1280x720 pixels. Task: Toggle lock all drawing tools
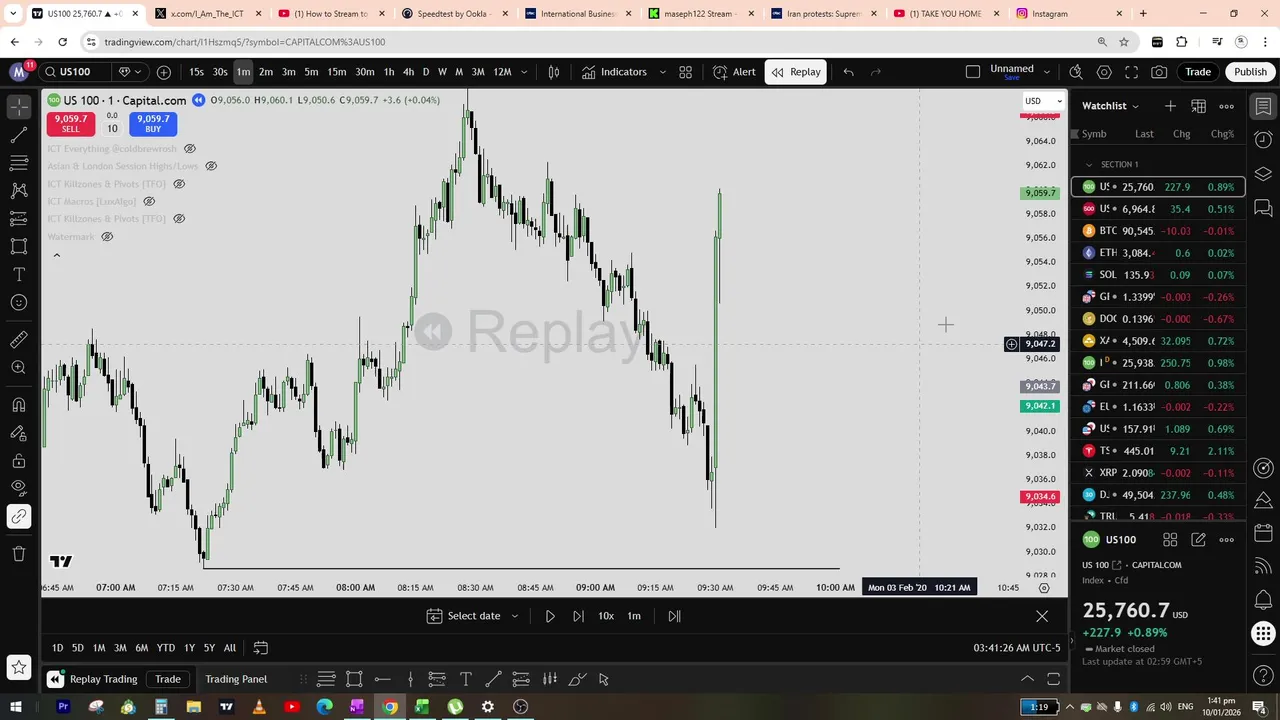coord(19,461)
